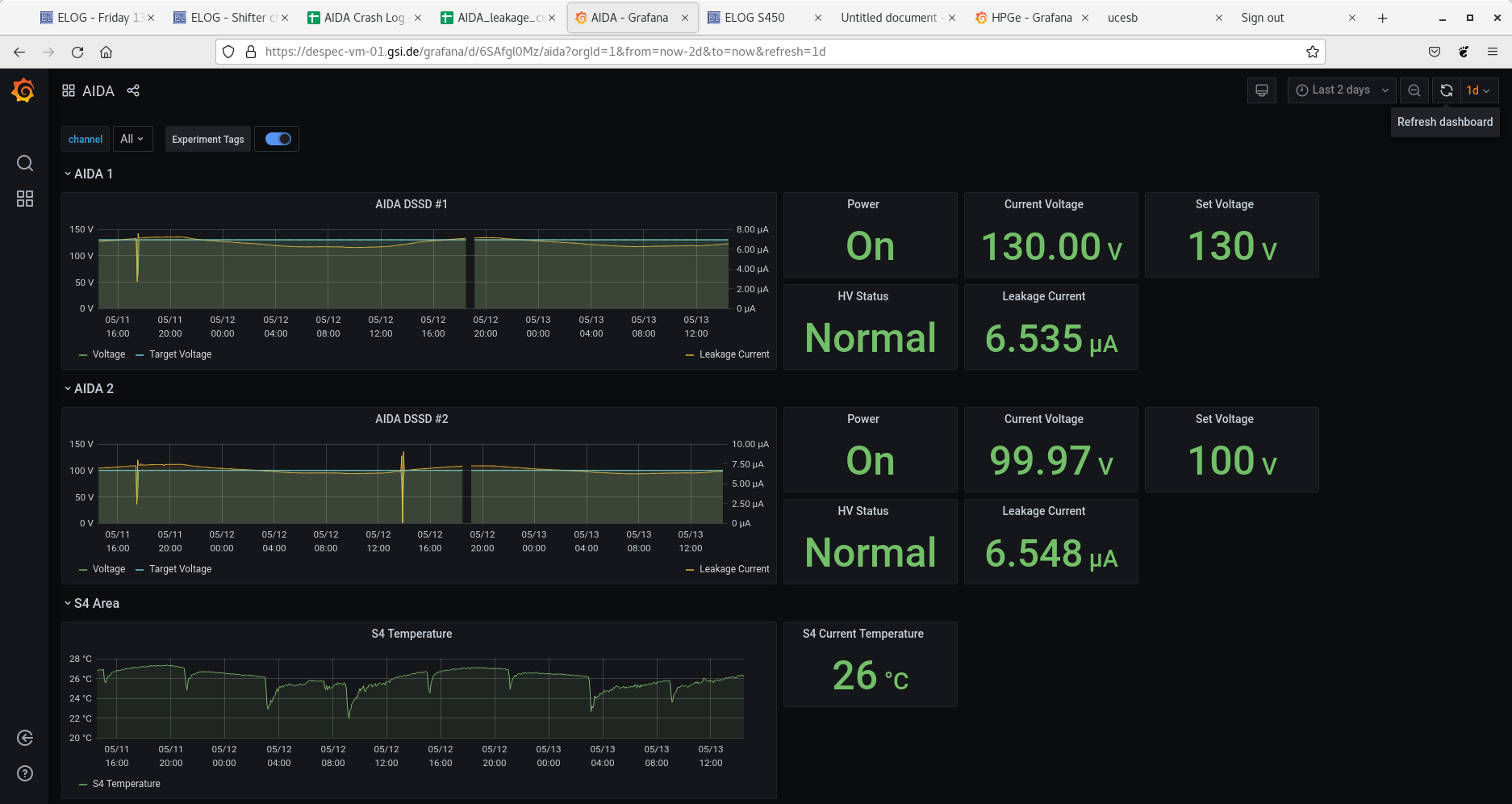Zoom out time range with magnifier icon
1512x804 pixels.
(x=1414, y=90)
